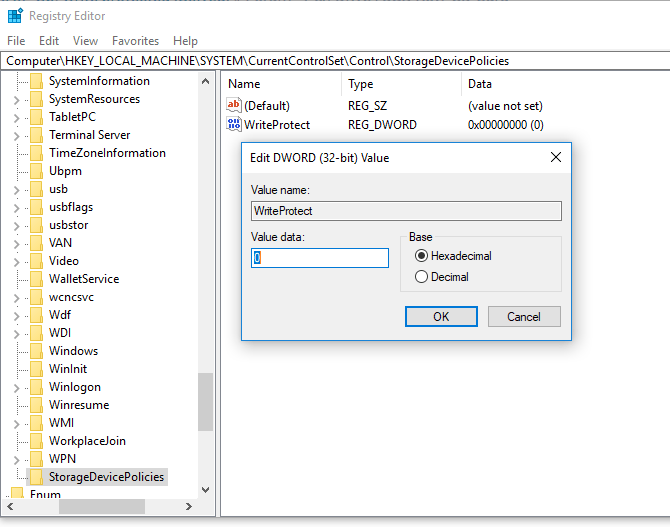Click the usbstor folder icon

point(37,225)
